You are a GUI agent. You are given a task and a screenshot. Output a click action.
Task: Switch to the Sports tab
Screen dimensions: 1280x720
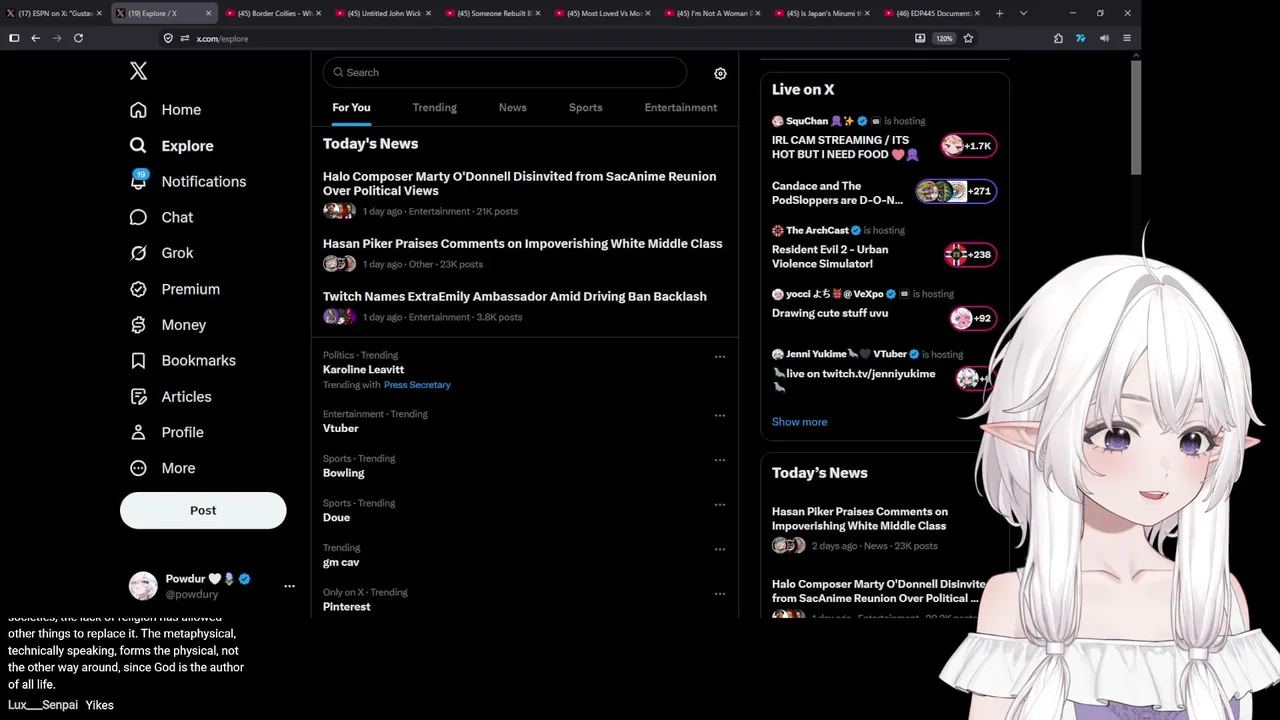click(586, 108)
